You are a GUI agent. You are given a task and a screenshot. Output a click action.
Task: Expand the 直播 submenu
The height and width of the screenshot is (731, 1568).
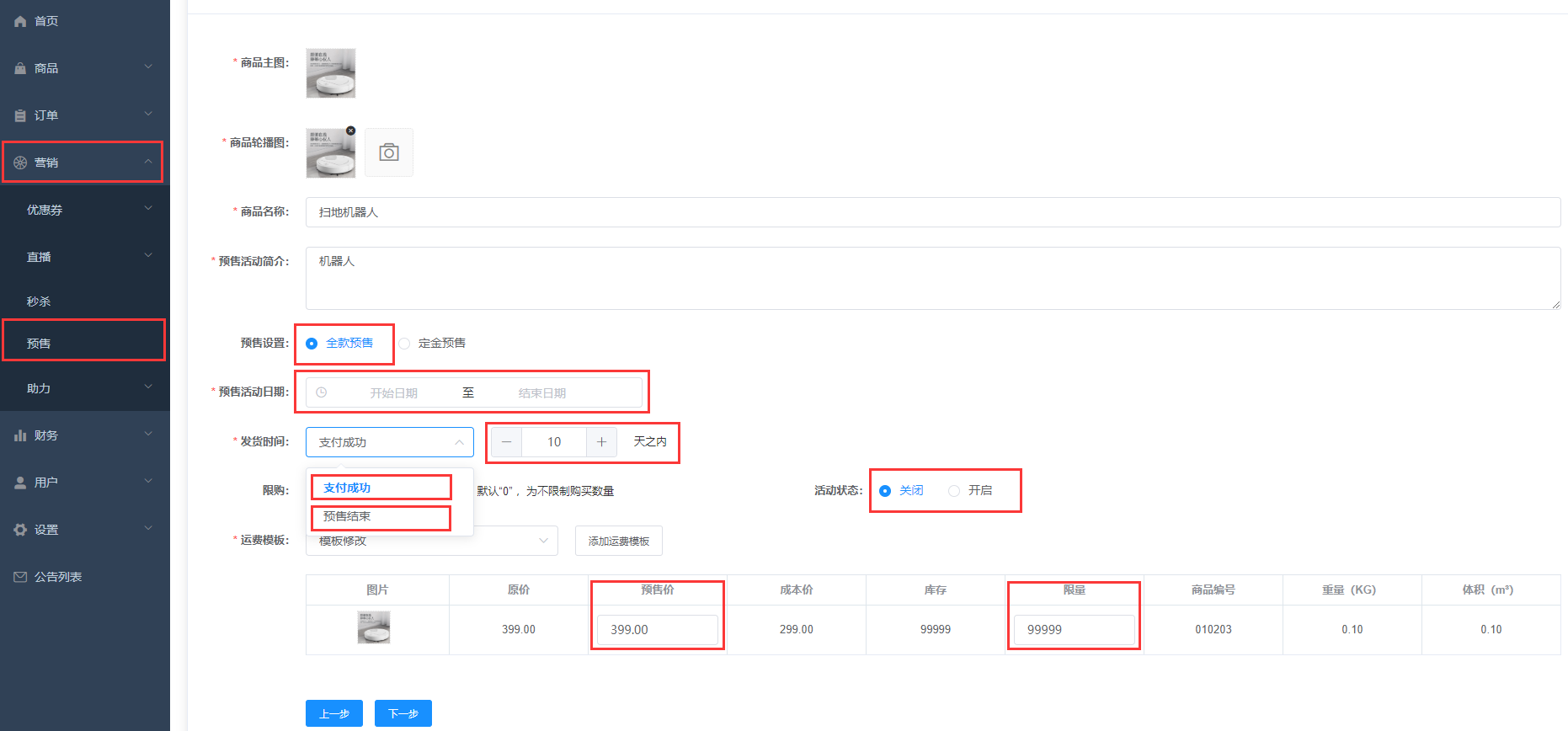tap(148, 256)
